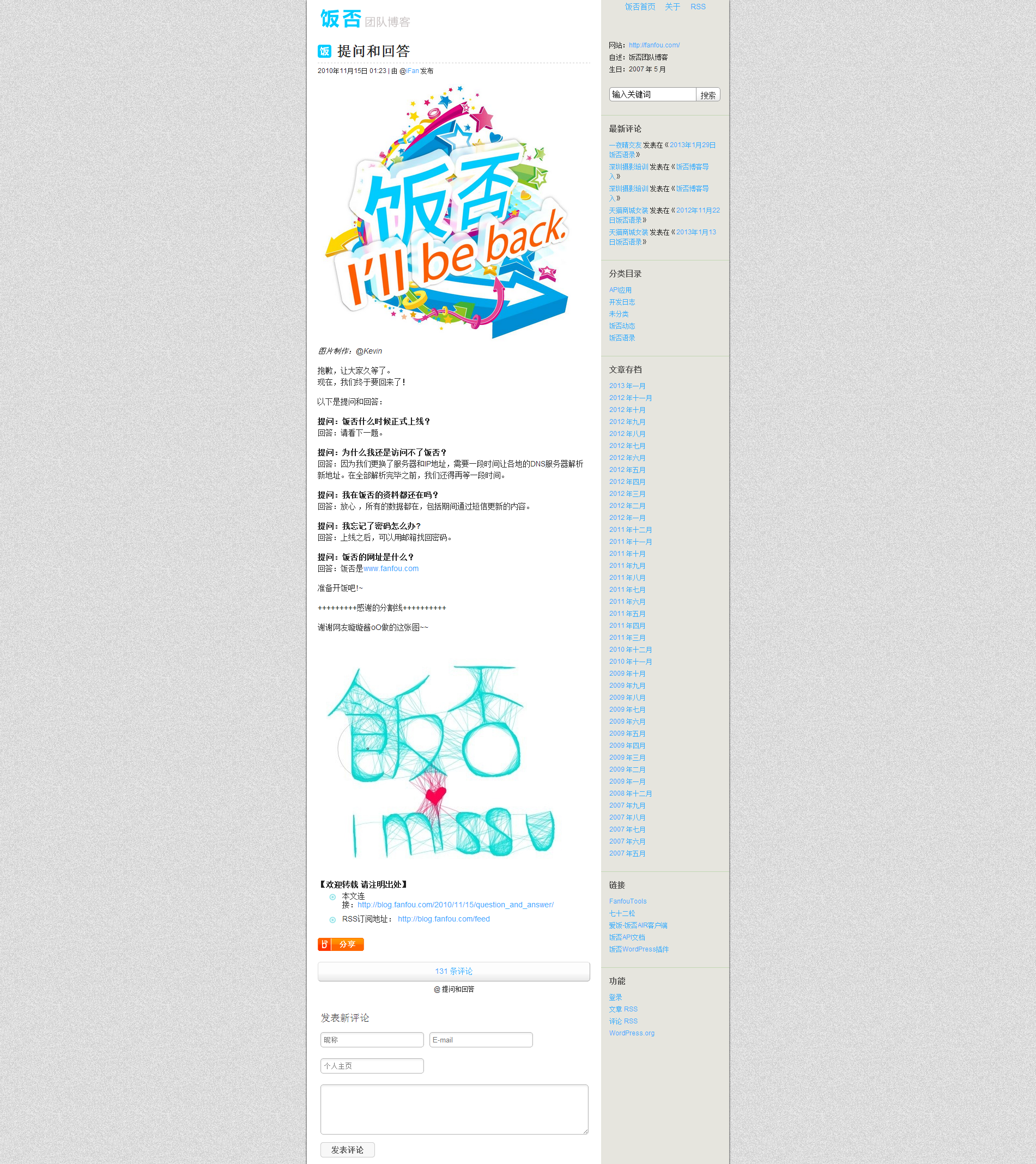The image size is (1036, 1164).
Task: Click the comment text area
Action: [454, 1109]
